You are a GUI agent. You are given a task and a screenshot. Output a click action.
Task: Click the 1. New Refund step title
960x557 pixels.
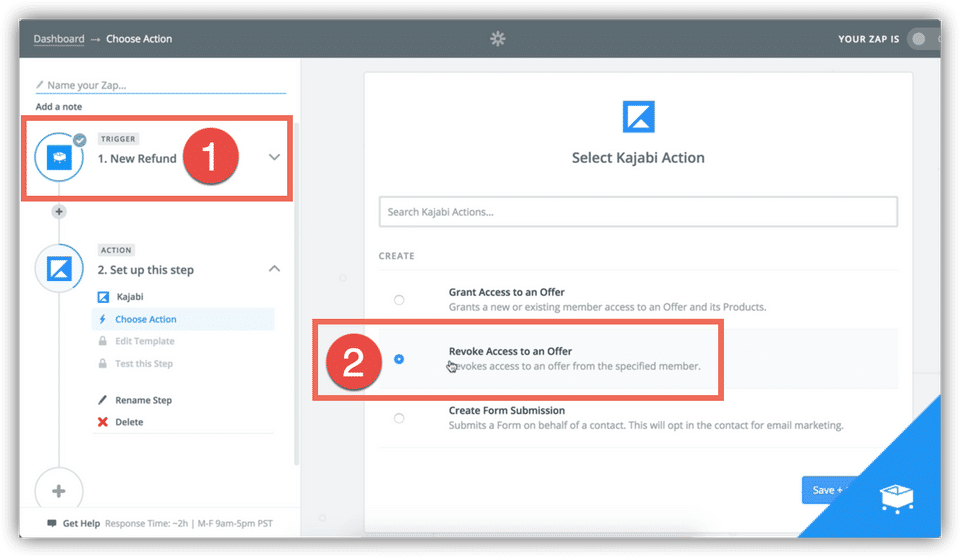click(137, 159)
